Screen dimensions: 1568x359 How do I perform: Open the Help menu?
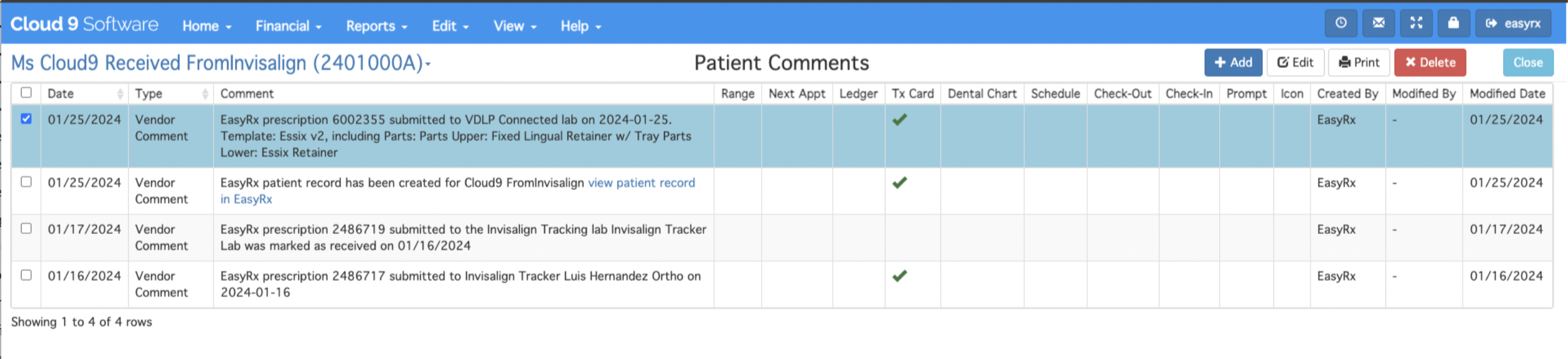580,26
